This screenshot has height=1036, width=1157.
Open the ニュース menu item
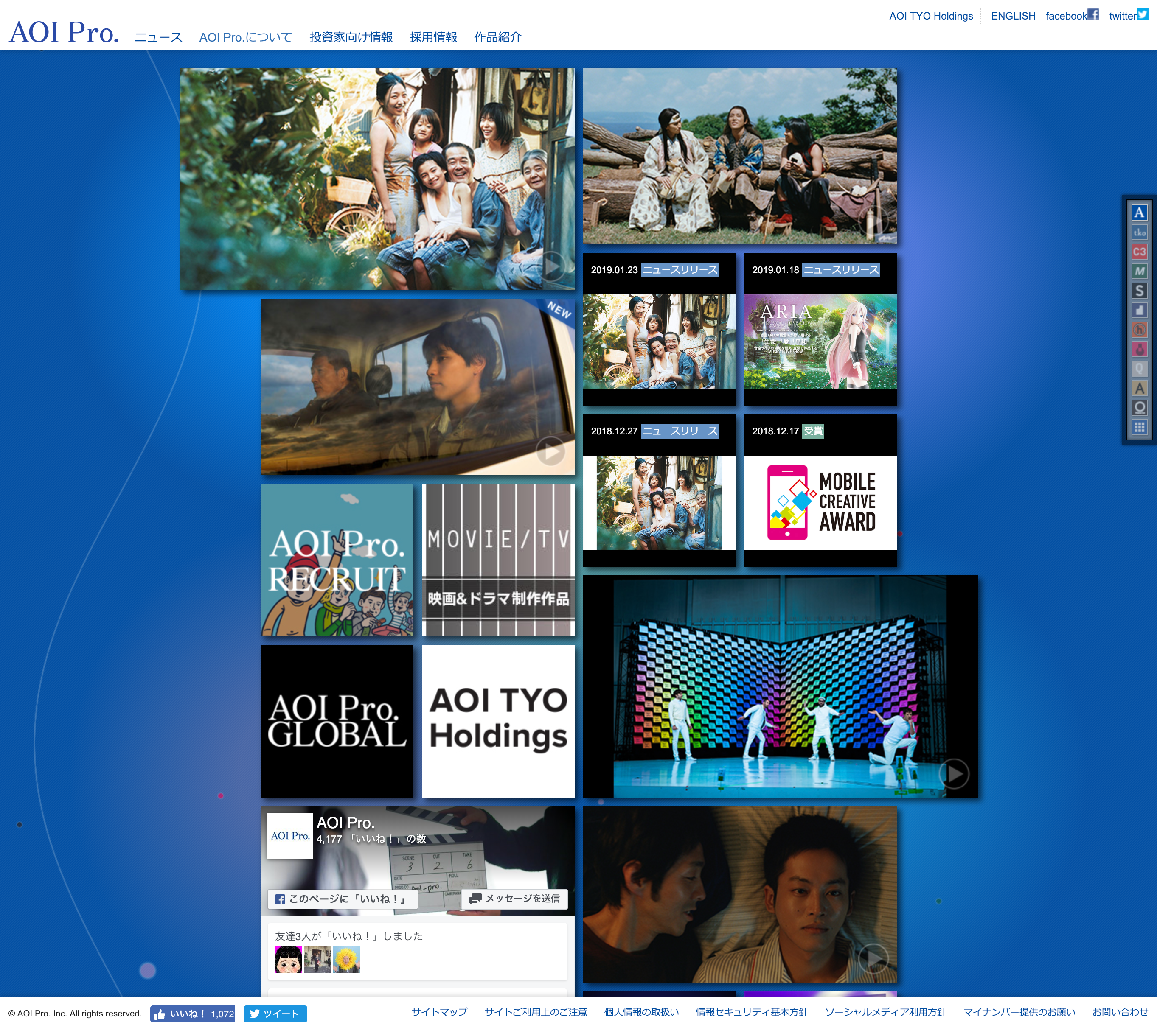click(157, 37)
